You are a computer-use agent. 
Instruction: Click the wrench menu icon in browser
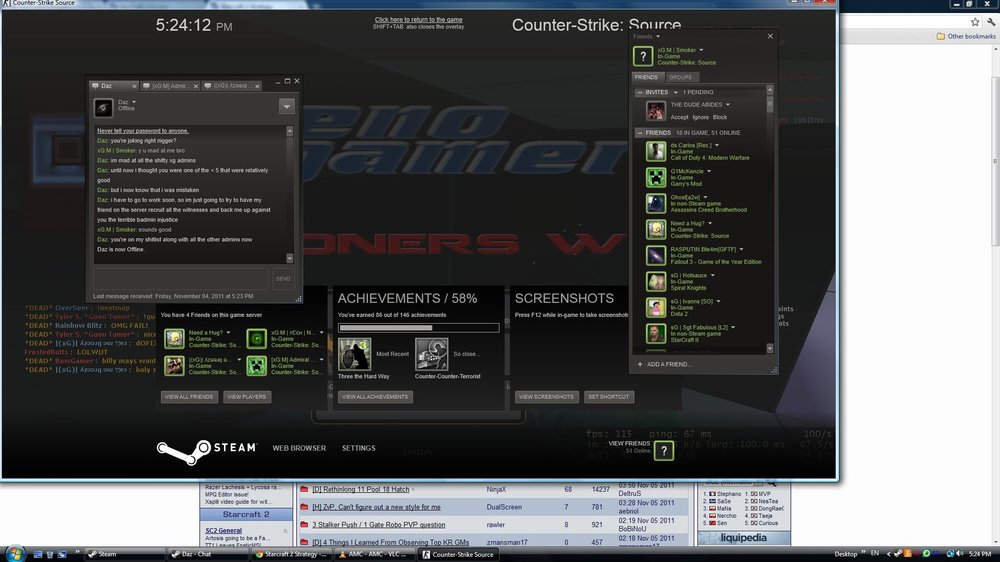click(991, 22)
